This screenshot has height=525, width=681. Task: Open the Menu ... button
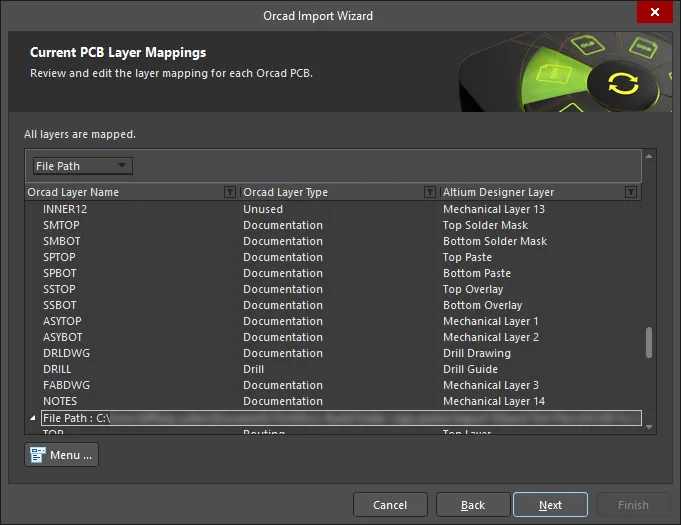tap(61, 455)
